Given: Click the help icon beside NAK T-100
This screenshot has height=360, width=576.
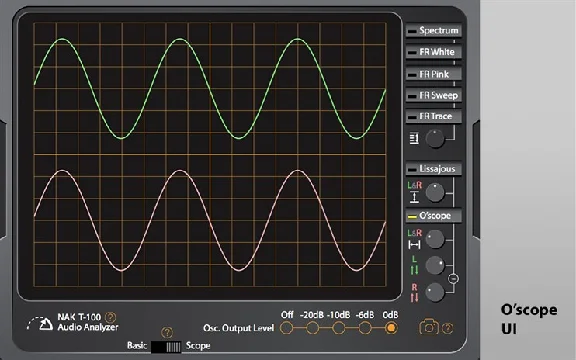Looking at the screenshot, I should point(110,317).
